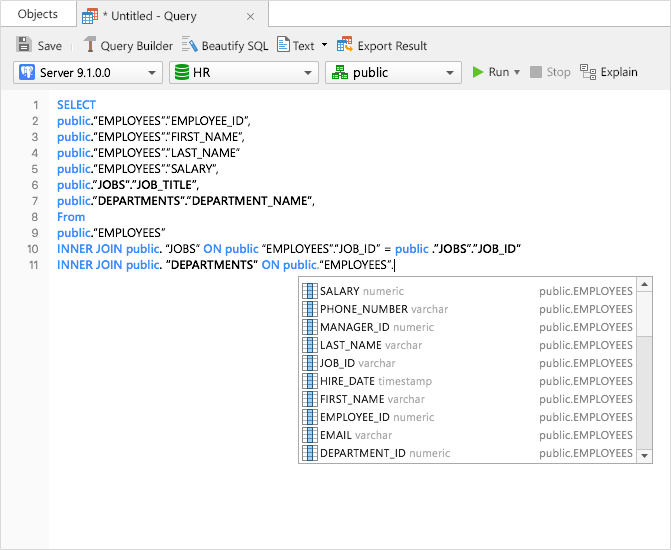Click the Explain button label

point(619,72)
